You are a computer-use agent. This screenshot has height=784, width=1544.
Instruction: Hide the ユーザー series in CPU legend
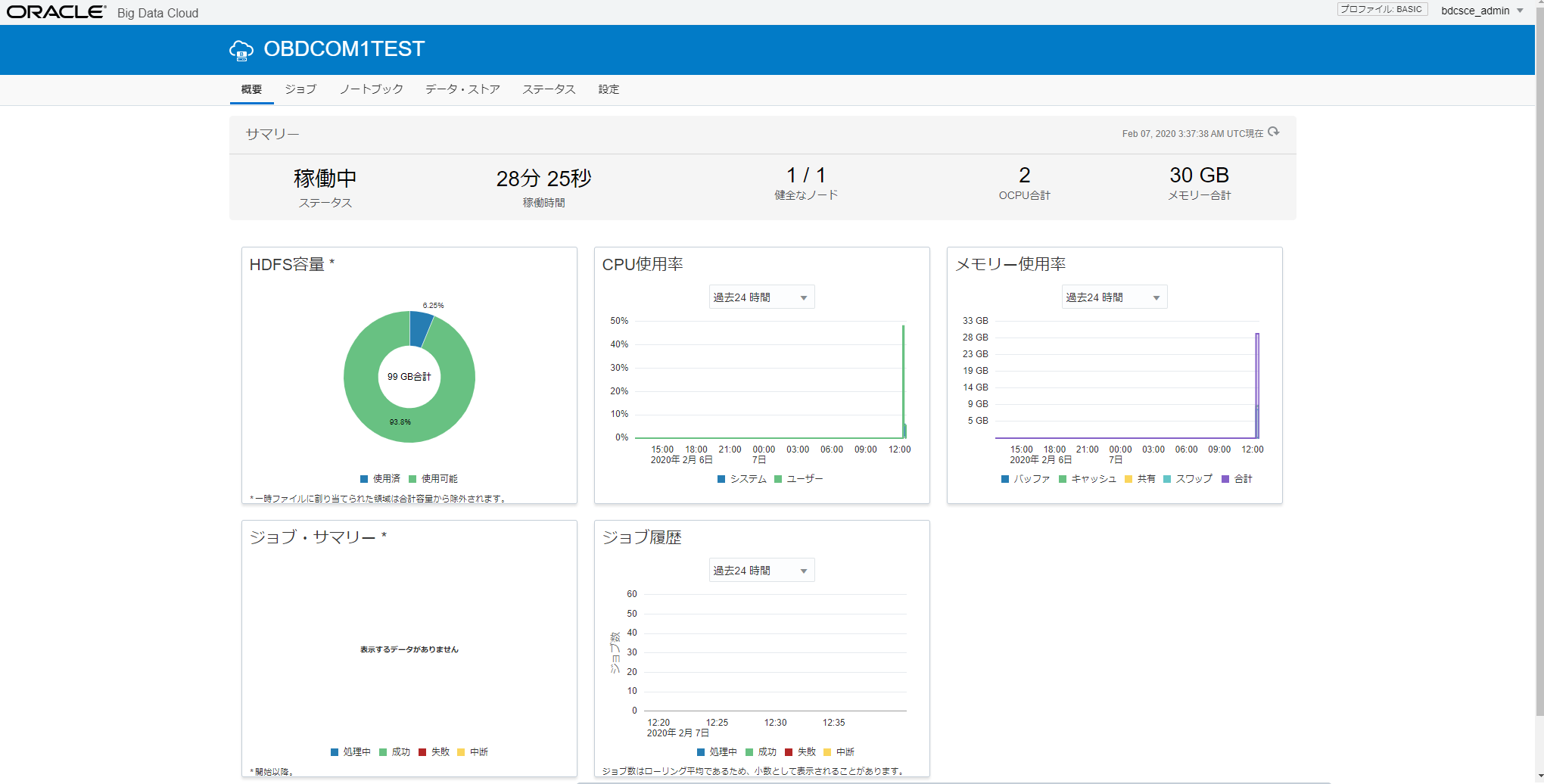tap(799, 479)
